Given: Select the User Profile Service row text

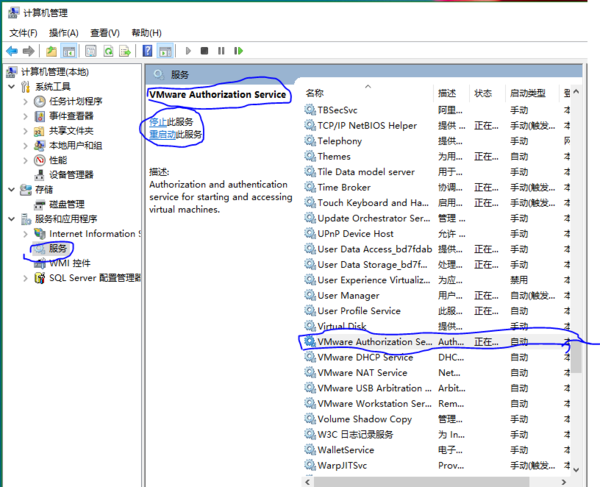Looking at the screenshot, I should pyautogui.click(x=359, y=311).
